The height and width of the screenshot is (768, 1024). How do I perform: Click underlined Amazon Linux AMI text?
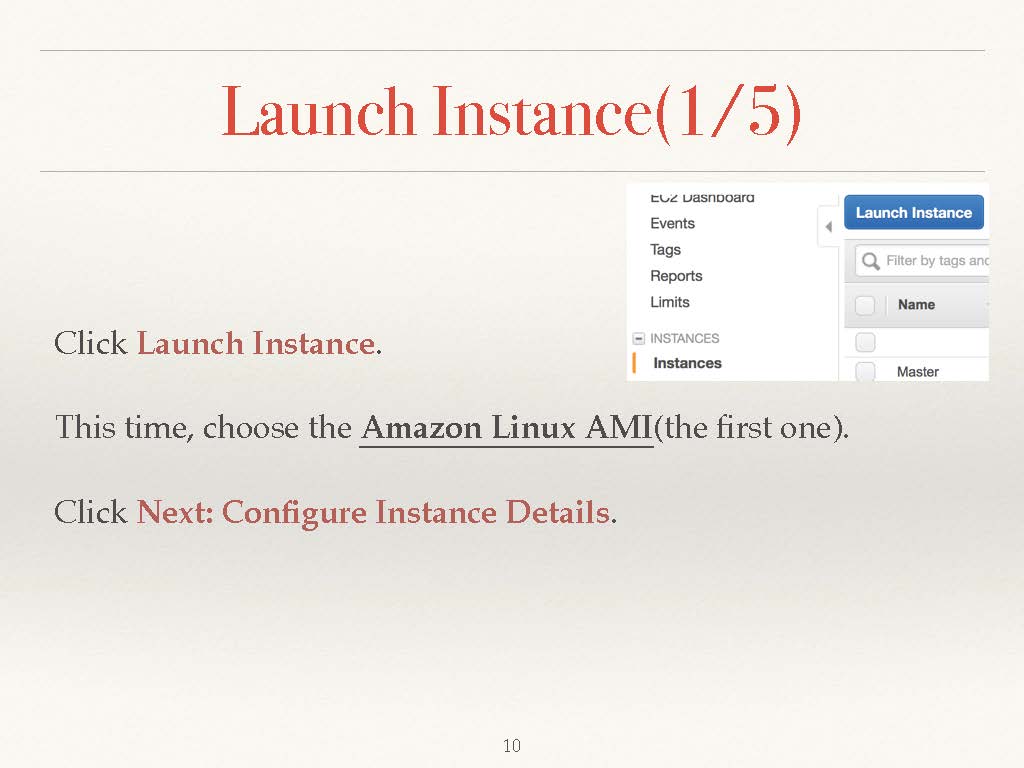(x=506, y=428)
